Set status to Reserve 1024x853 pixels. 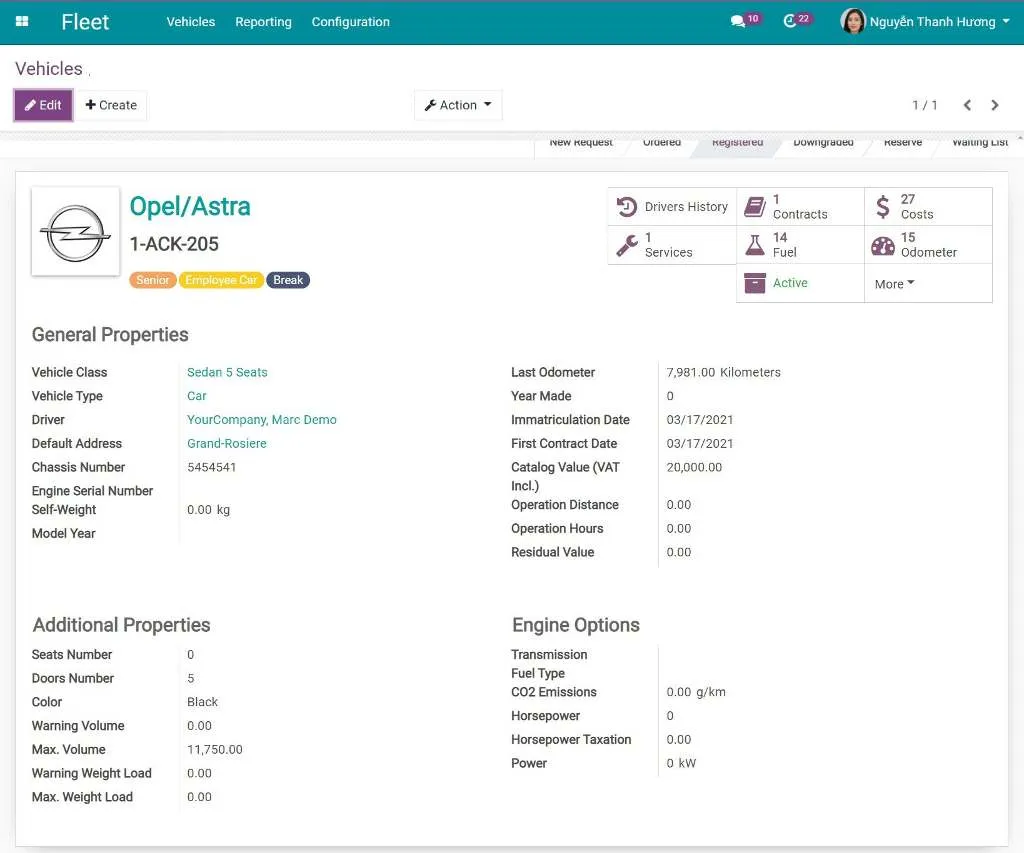tap(903, 142)
